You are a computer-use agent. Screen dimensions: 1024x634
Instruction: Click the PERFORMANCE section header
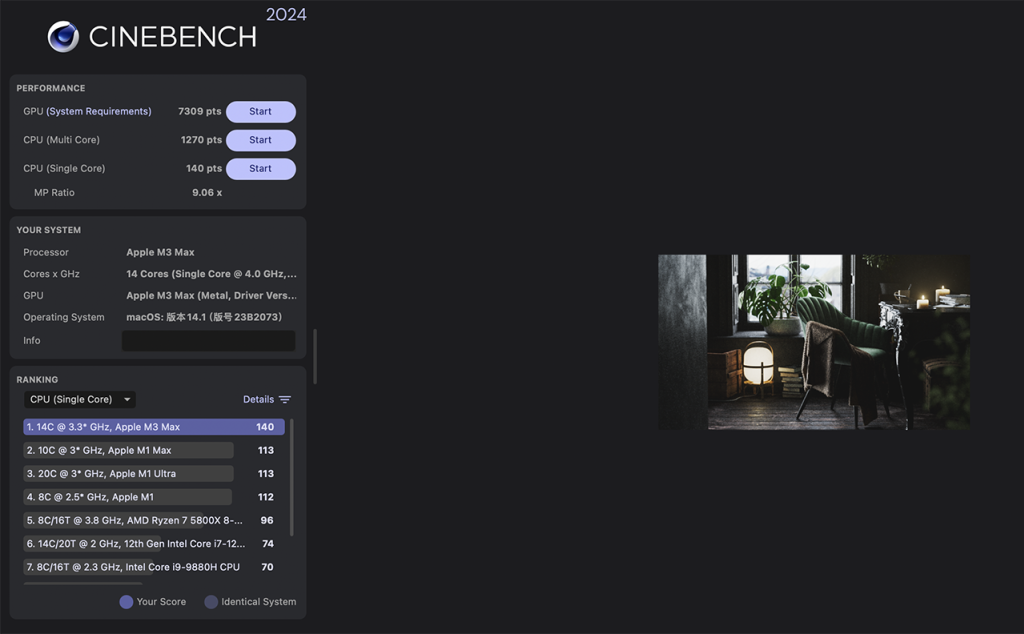(51, 88)
